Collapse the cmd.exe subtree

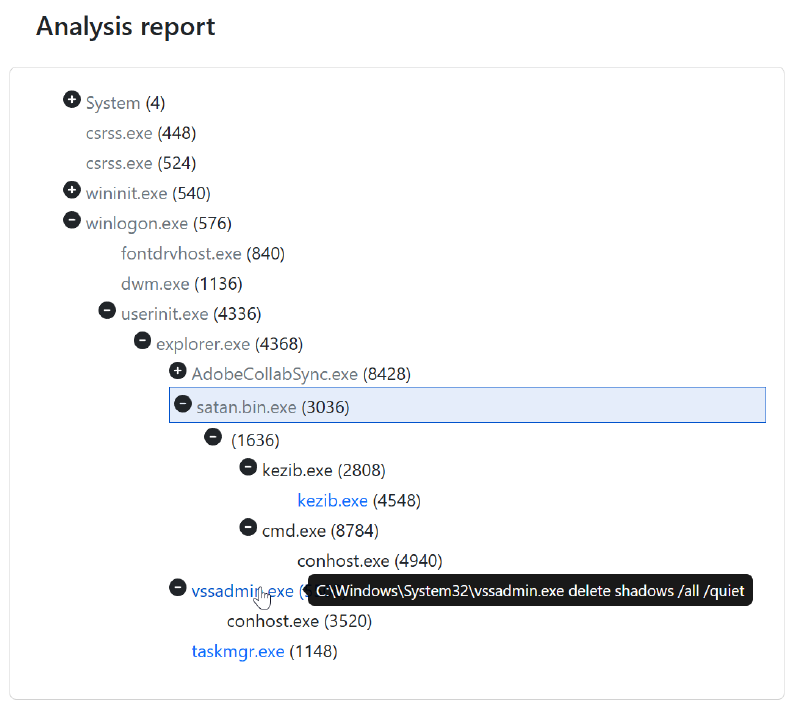tap(248, 527)
